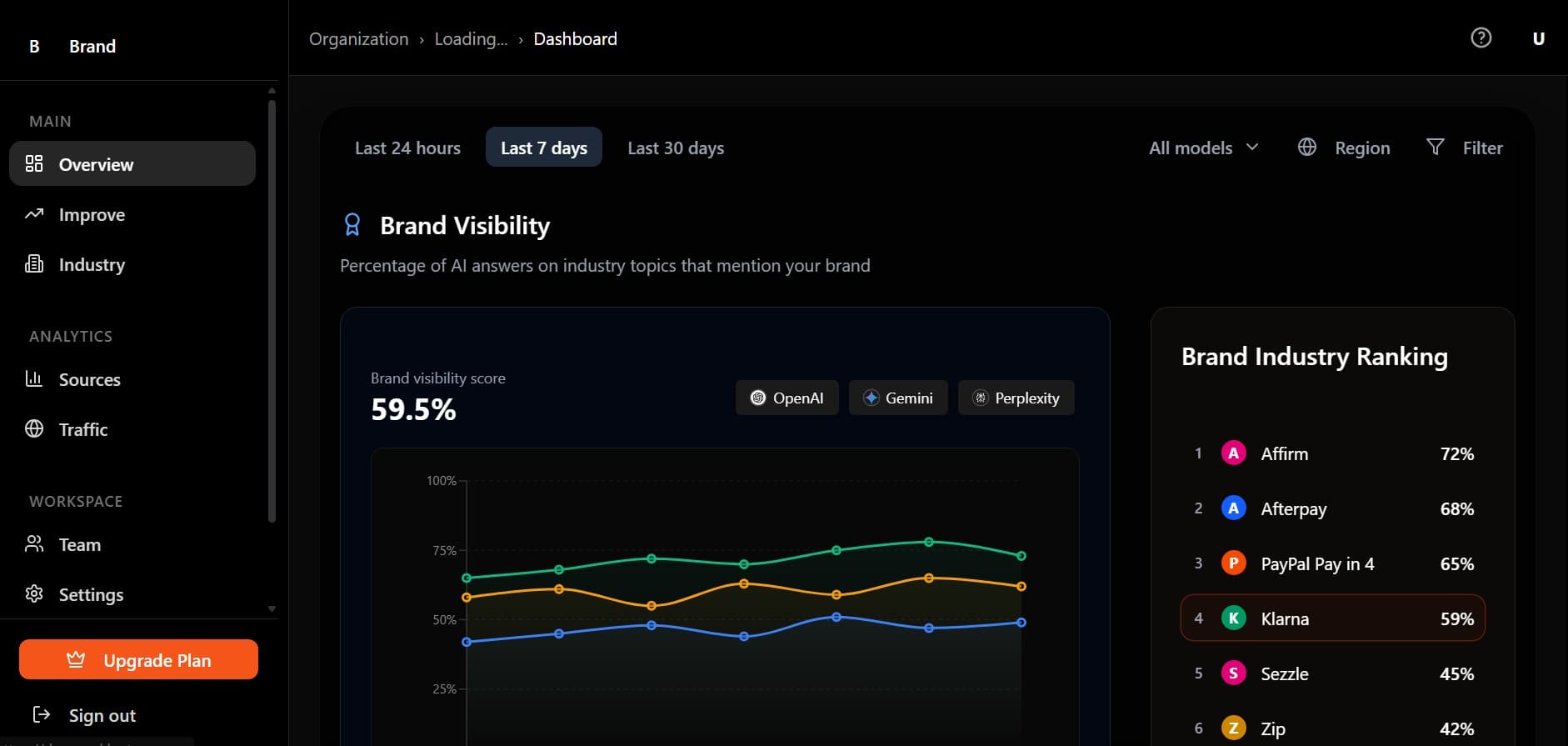Click the 75% axis label on chart
The height and width of the screenshot is (746, 1568).
tap(444, 550)
